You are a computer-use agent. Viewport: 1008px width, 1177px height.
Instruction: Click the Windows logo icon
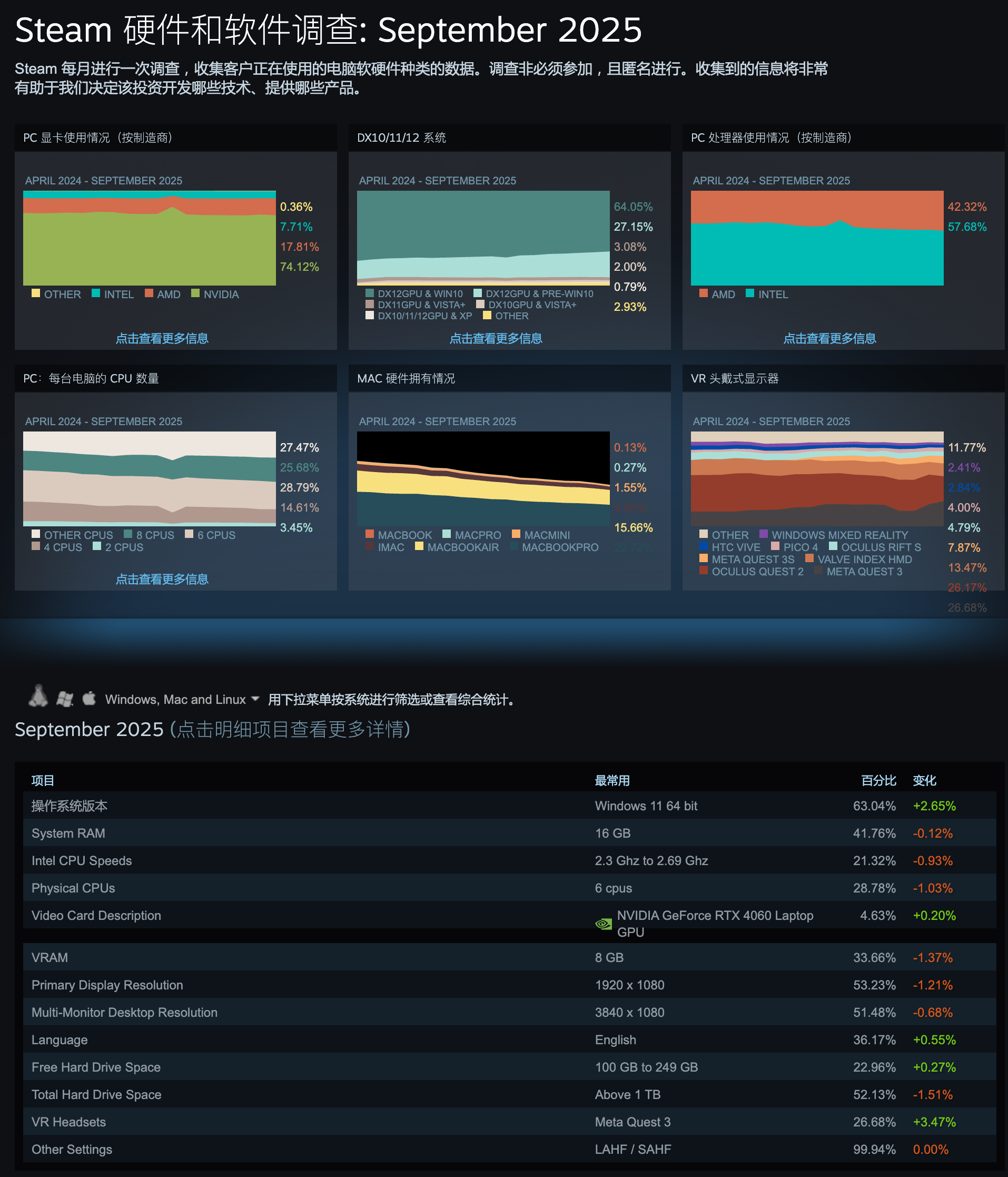pyautogui.click(x=65, y=699)
